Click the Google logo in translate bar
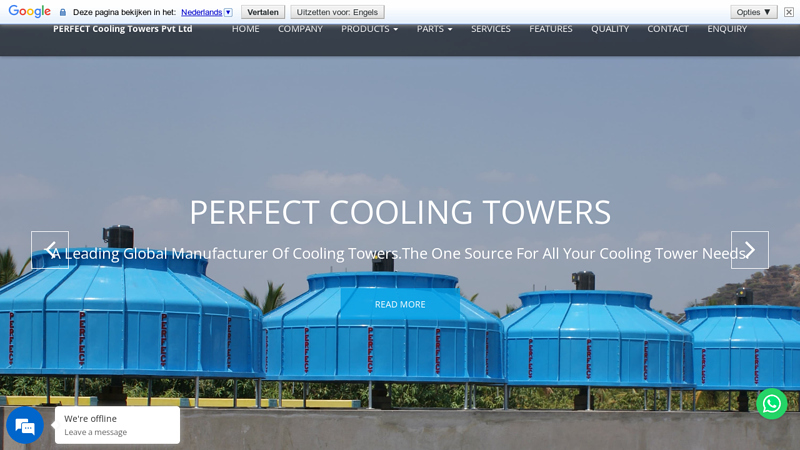 point(30,11)
